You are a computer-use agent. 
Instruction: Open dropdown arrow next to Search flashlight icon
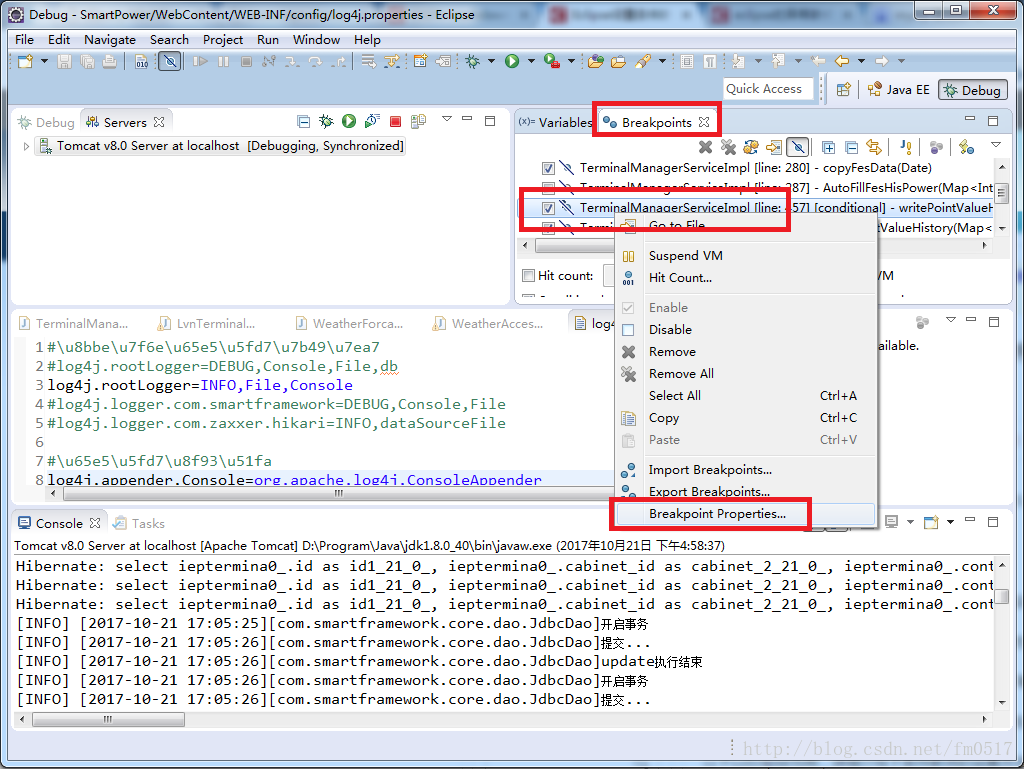(x=662, y=61)
